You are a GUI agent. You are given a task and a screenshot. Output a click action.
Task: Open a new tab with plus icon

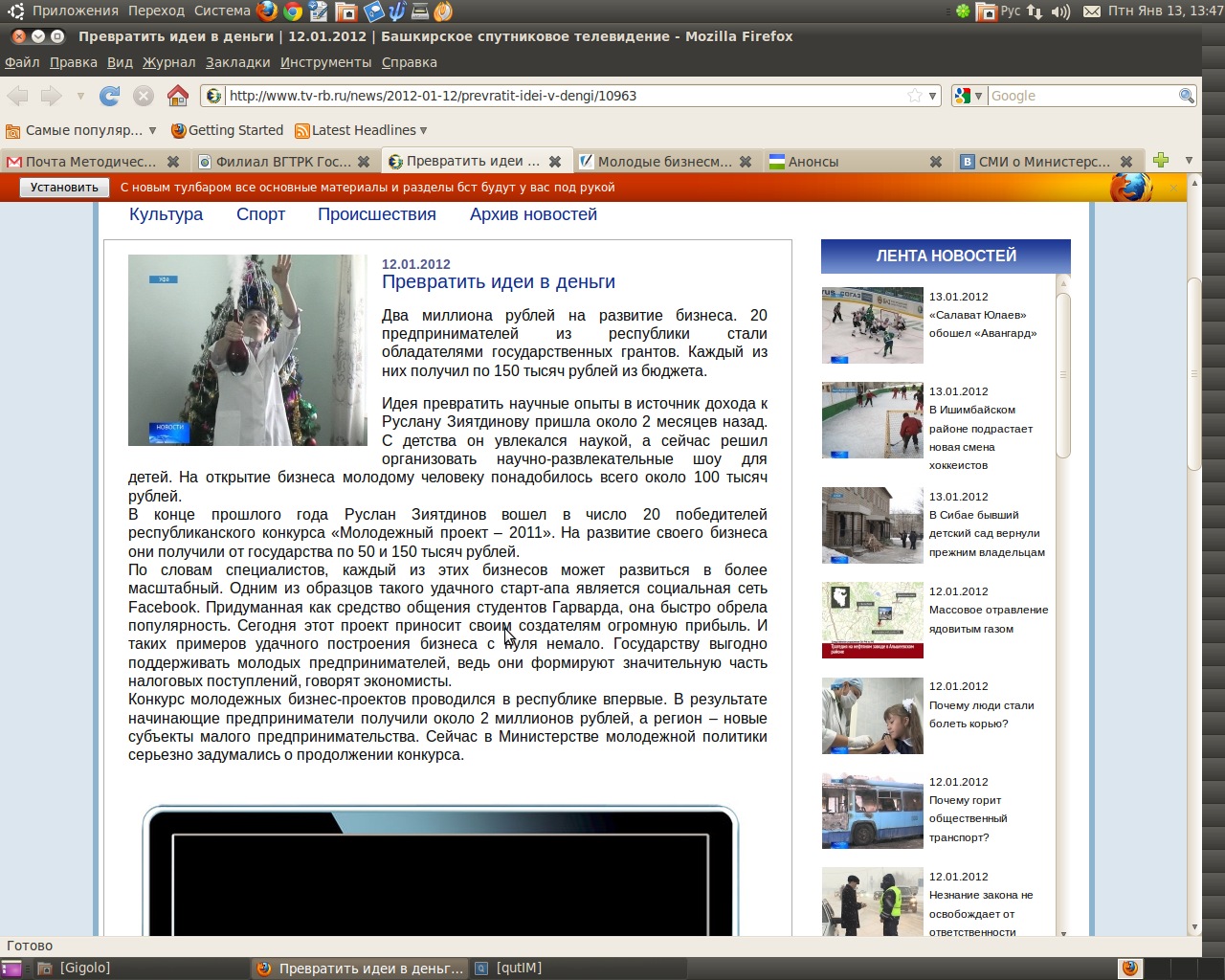[1161, 161]
